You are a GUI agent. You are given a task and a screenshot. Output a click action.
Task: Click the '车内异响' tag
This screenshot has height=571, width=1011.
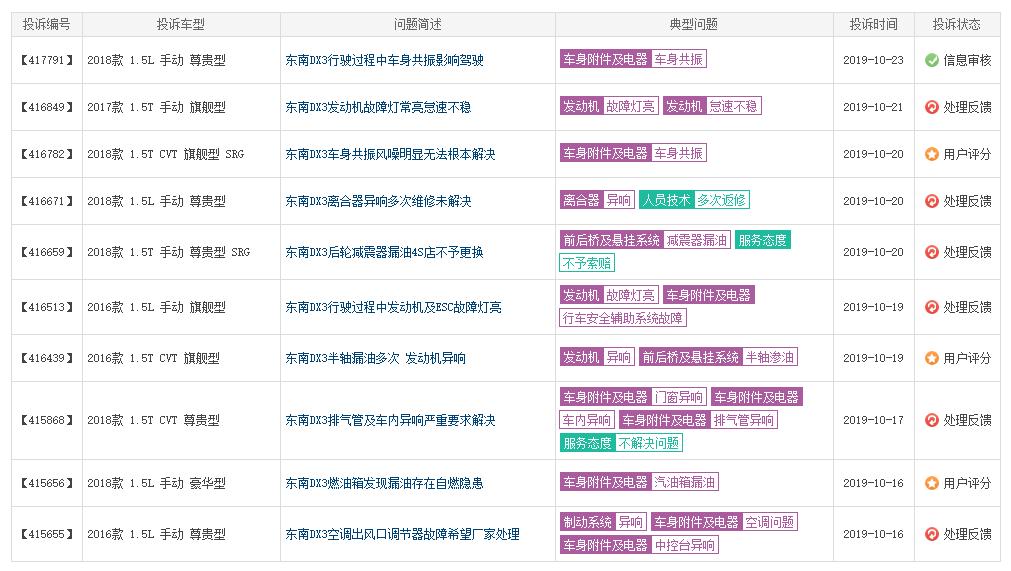587,420
